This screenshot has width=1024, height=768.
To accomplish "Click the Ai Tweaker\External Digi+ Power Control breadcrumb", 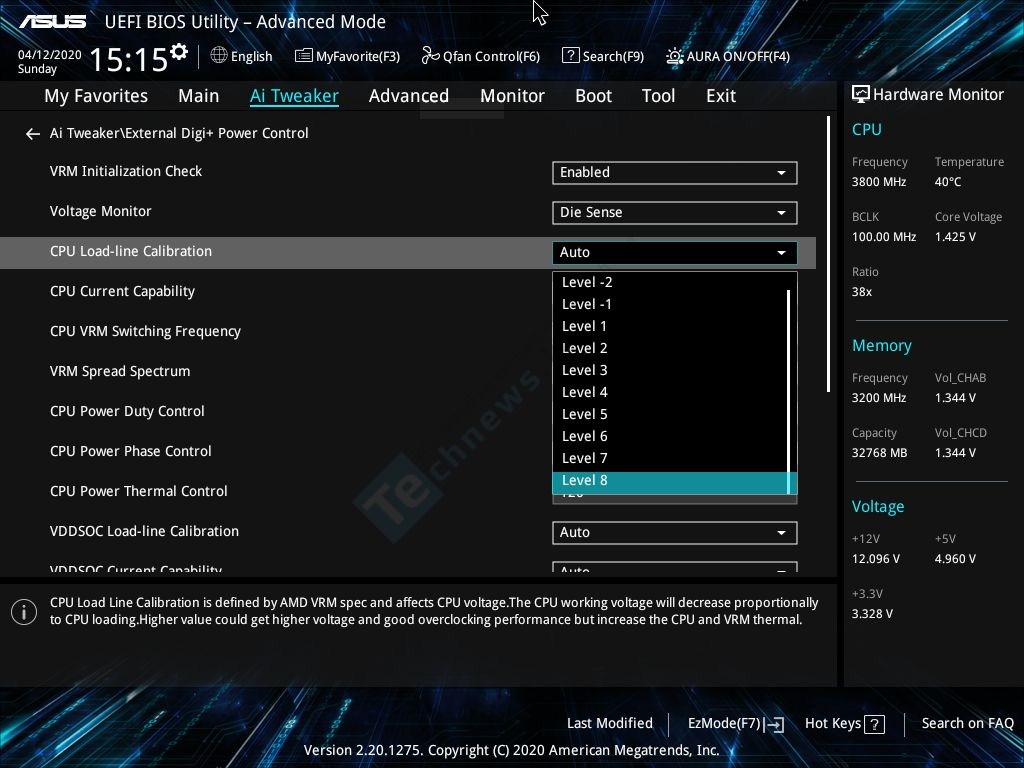I will point(179,133).
